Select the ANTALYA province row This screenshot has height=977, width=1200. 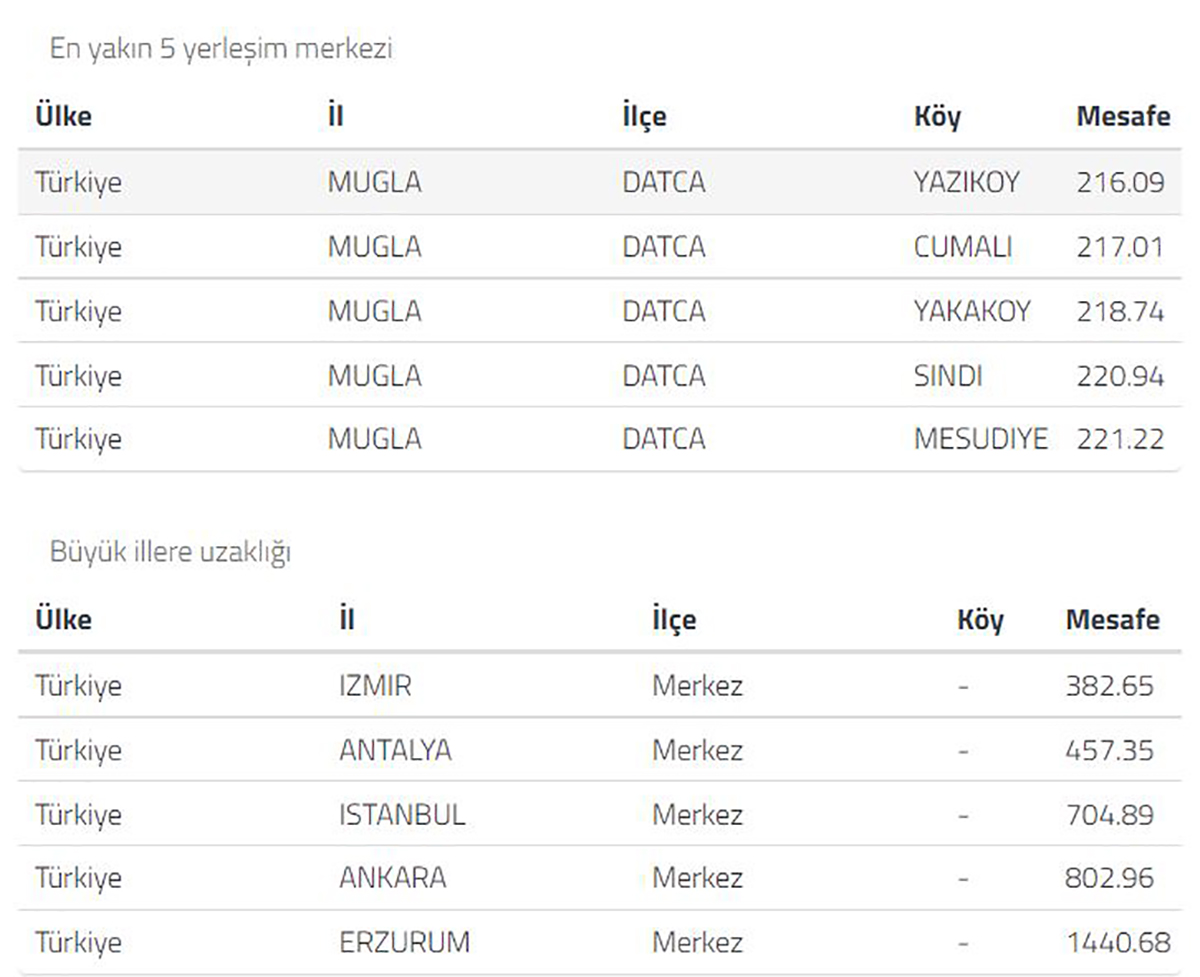click(395, 750)
